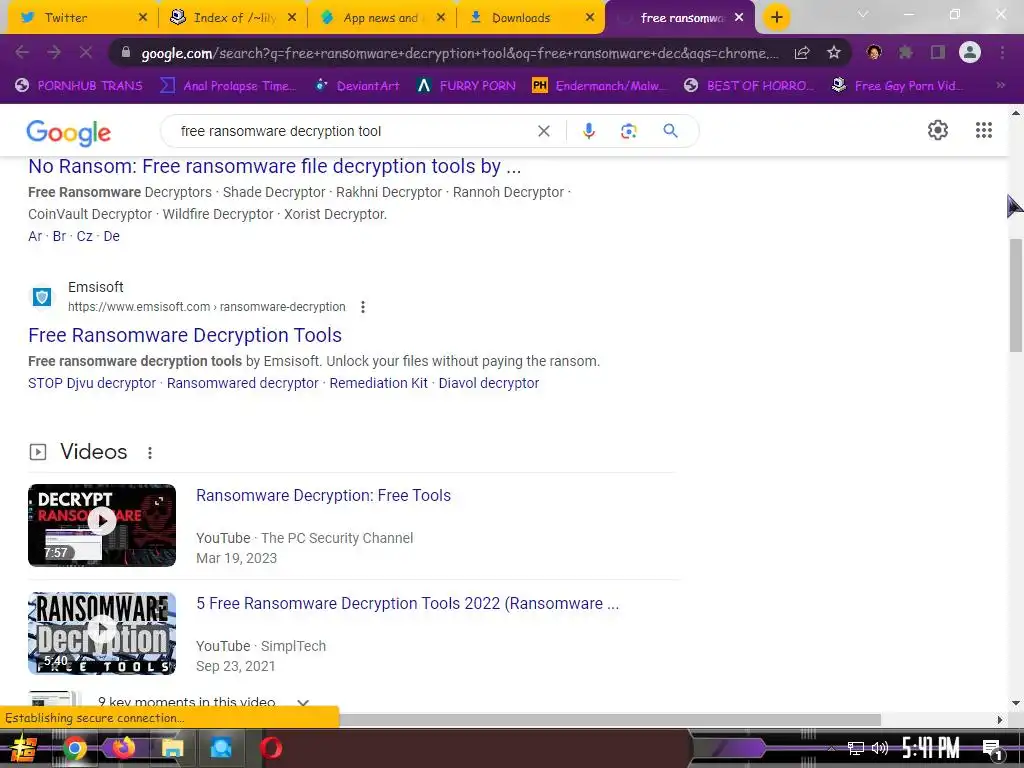The height and width of the screenshot is (768, 1024).
Task: Open the Extensions puzzle icon
Action: 906,52
